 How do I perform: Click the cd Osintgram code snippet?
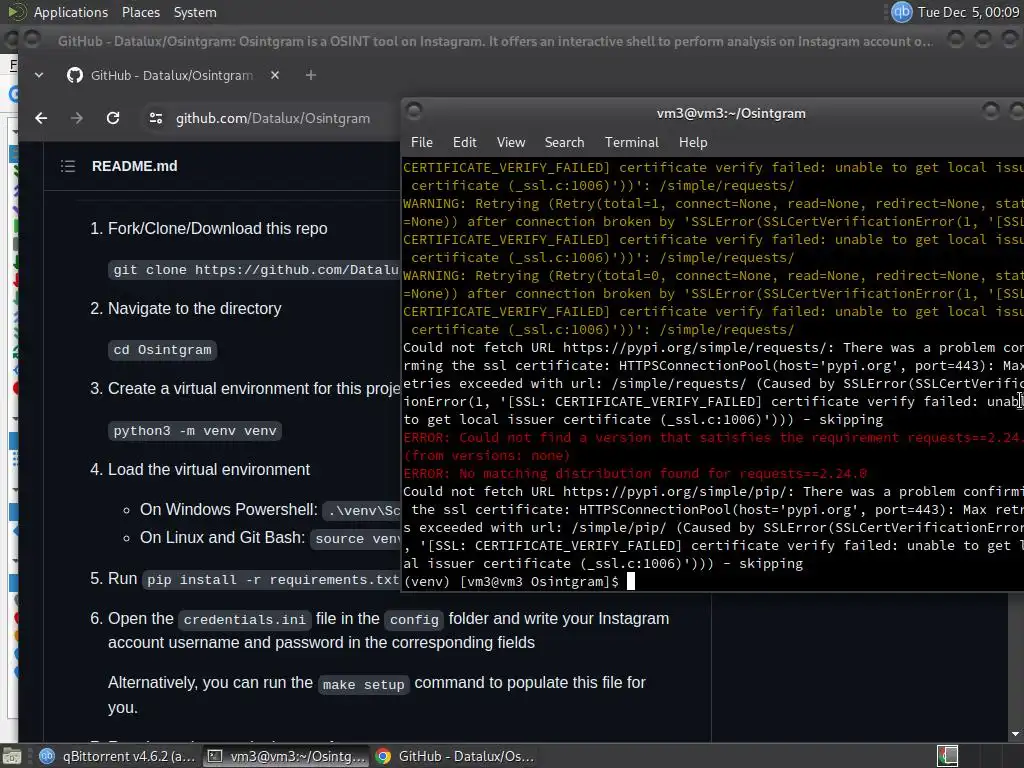pos(163,350)
